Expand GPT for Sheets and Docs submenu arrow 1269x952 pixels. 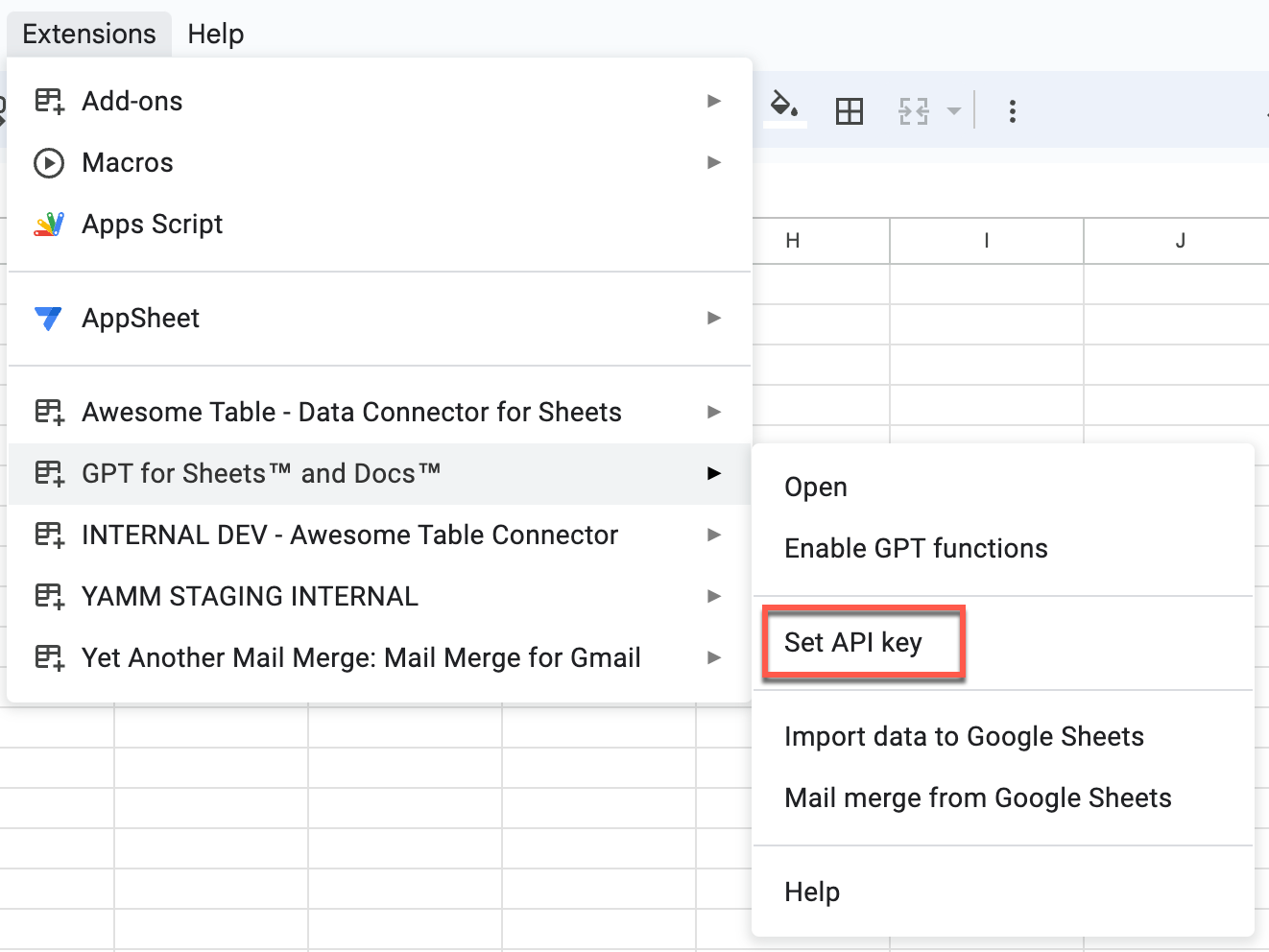tap(713, 473)
